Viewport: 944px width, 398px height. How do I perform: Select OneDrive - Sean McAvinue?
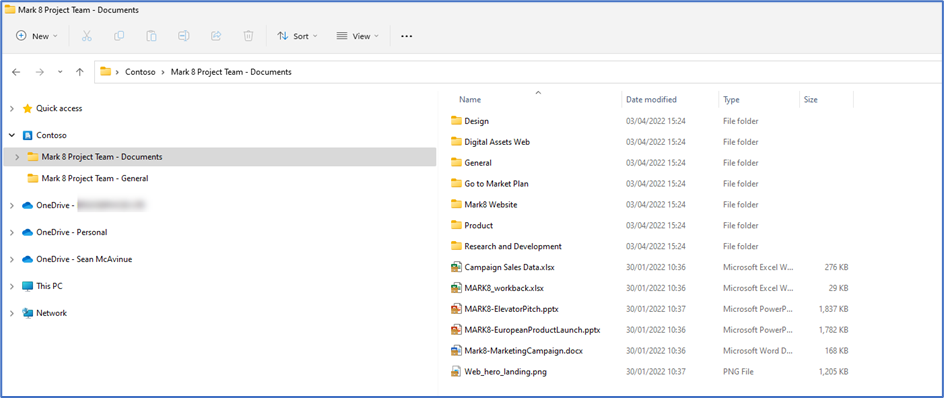click(x=84, y=259)
